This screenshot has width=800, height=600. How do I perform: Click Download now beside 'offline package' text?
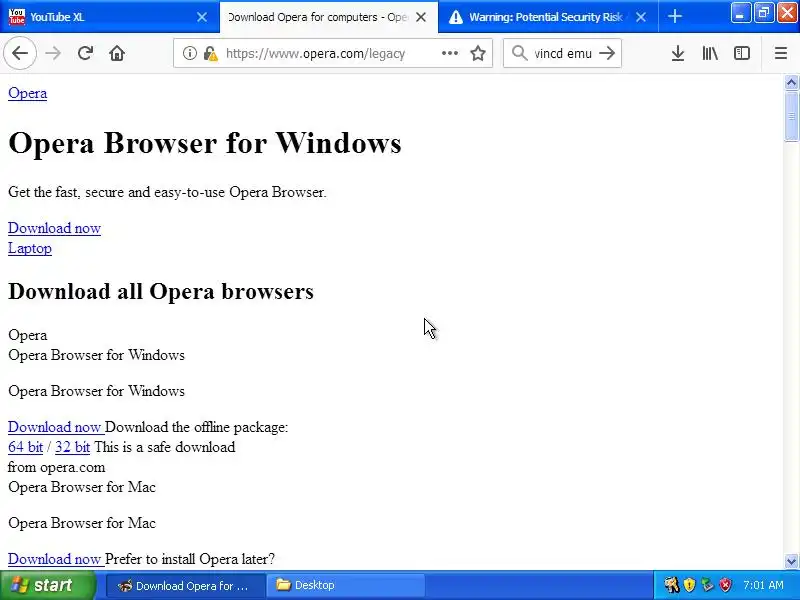(55, 427)
